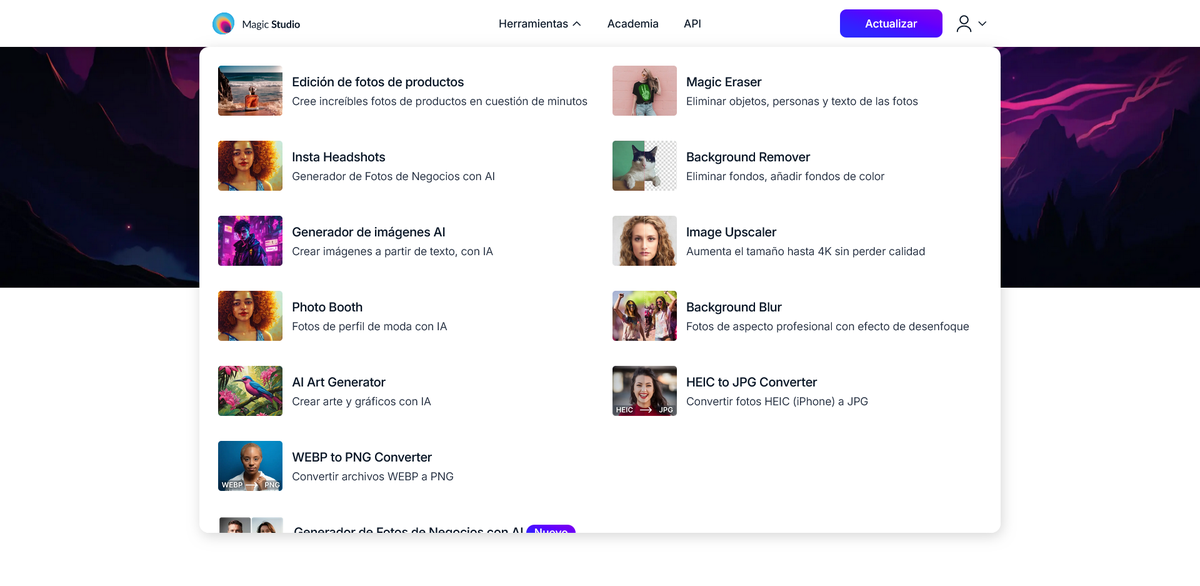Select the Edición de fotos de productos thumbnail
The width and height of the screenshot is (1200, 586).
pyautogui.click(x=250, y=90)
